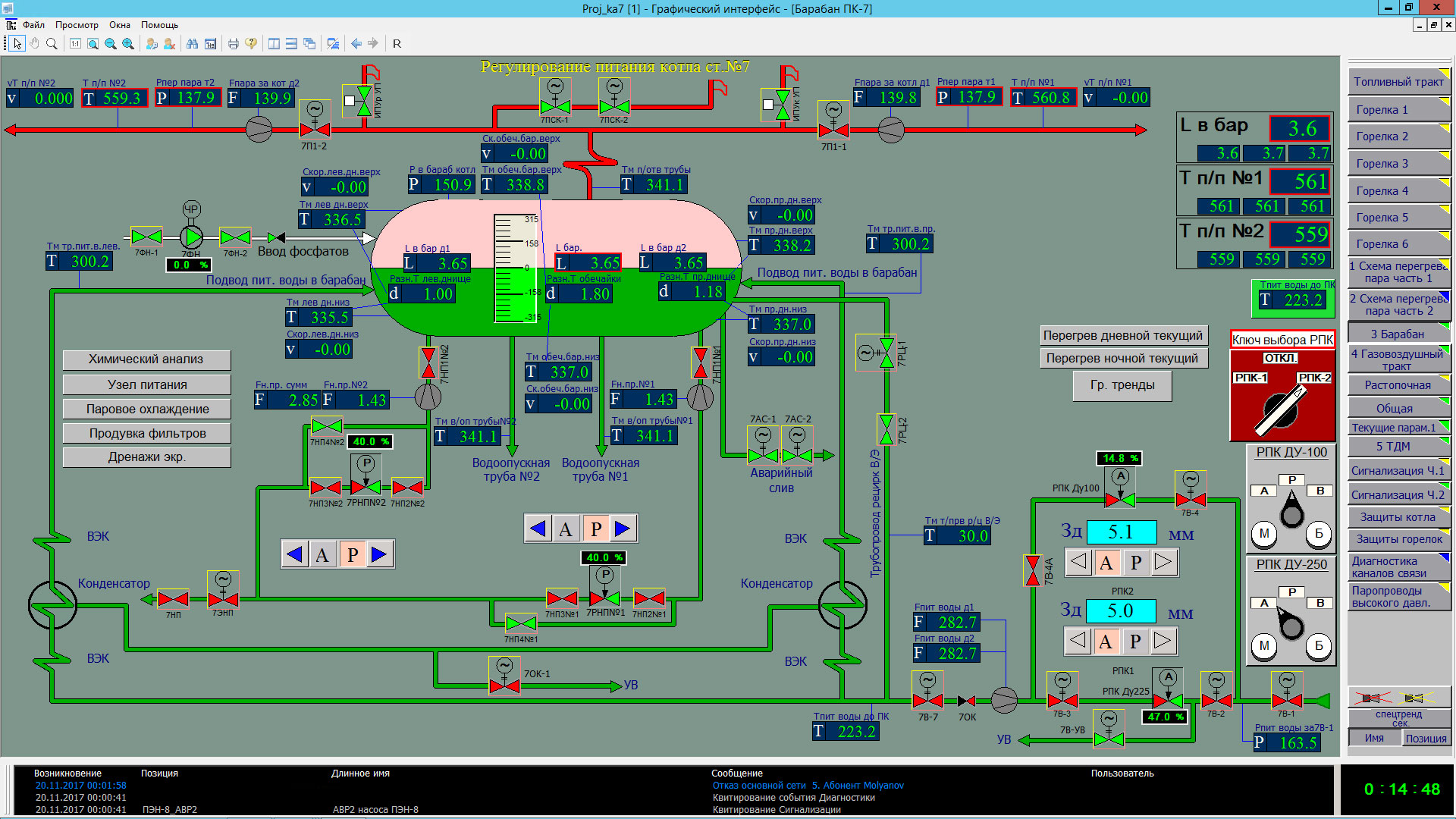This screenshot has height=819, width=1456.
Task: Switch РПК2 regulator to automatic A mode
Action: coord(1106,563)
